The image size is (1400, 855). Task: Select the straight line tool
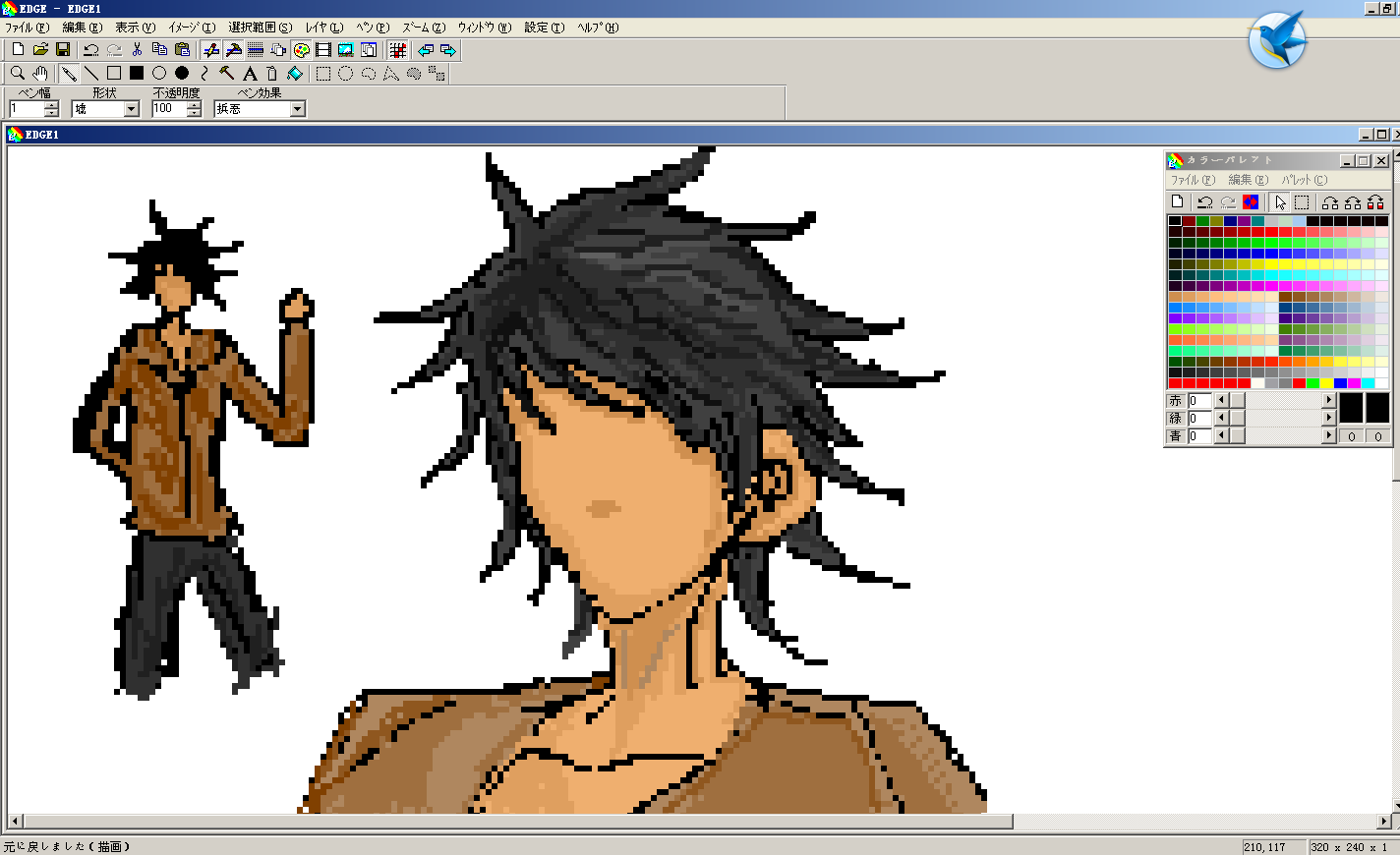[x=91, y=74]
